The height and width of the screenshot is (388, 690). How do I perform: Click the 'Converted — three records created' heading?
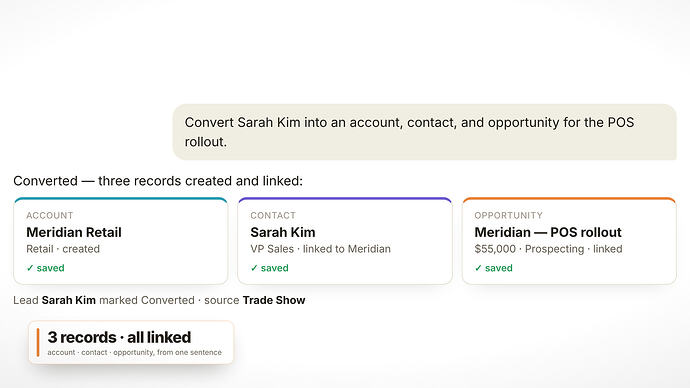click(158, 181)
